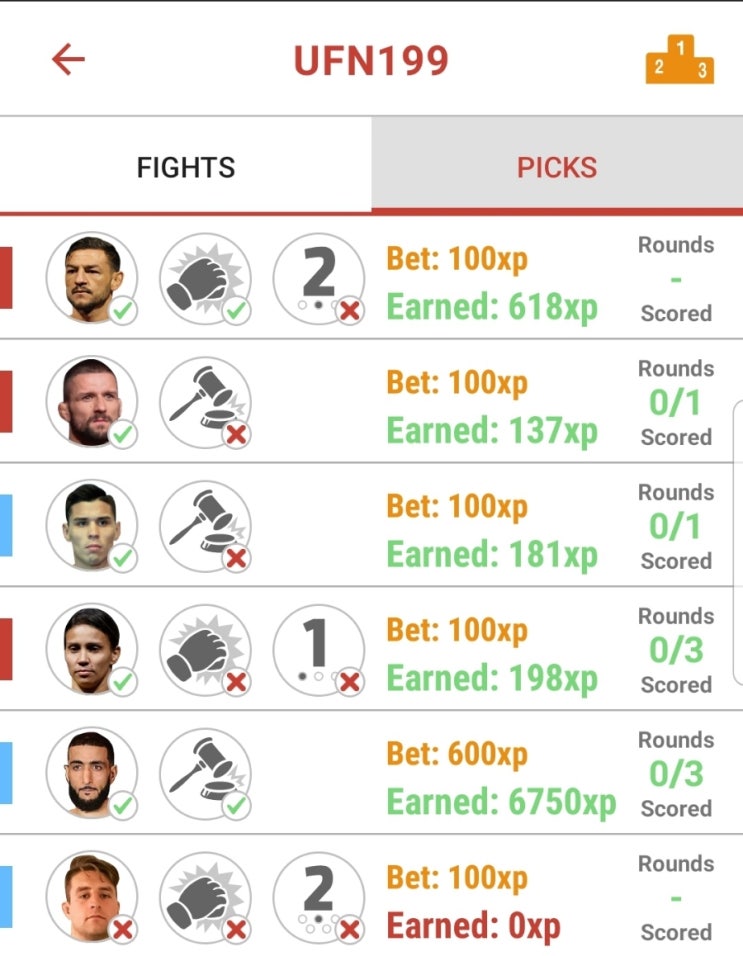Tap the gavel decision icon in 181xp row
743x956 pixels.
[205, 526]
